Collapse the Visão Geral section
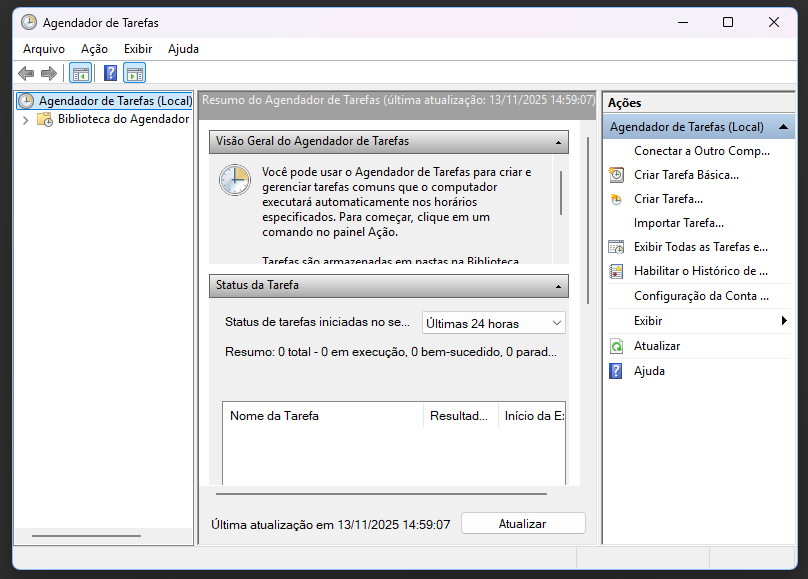 pos(557,142)
